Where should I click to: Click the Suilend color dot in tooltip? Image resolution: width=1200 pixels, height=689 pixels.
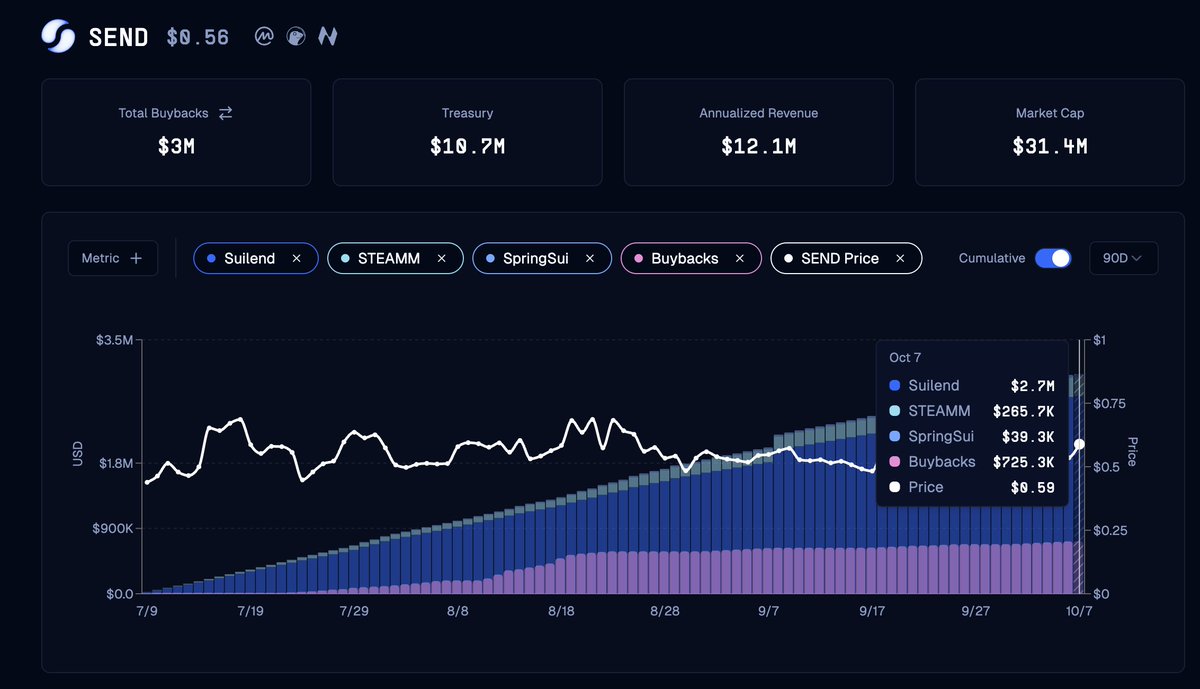pos(895,385)
